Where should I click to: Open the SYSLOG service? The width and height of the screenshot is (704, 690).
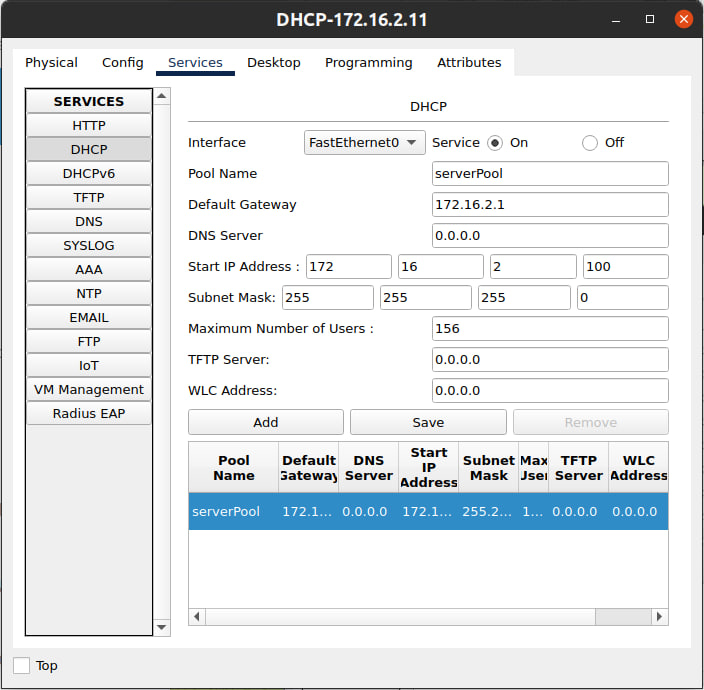point(89,246)
